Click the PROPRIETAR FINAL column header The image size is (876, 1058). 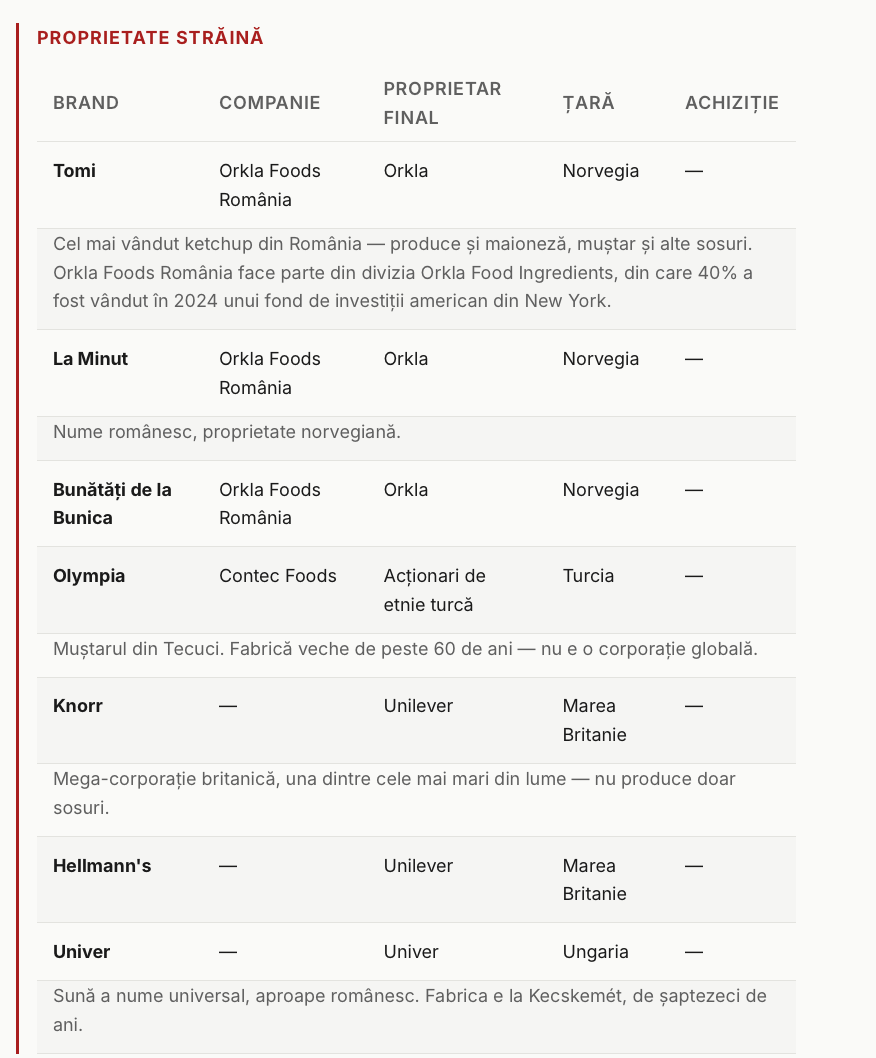(x=442, y=103)
